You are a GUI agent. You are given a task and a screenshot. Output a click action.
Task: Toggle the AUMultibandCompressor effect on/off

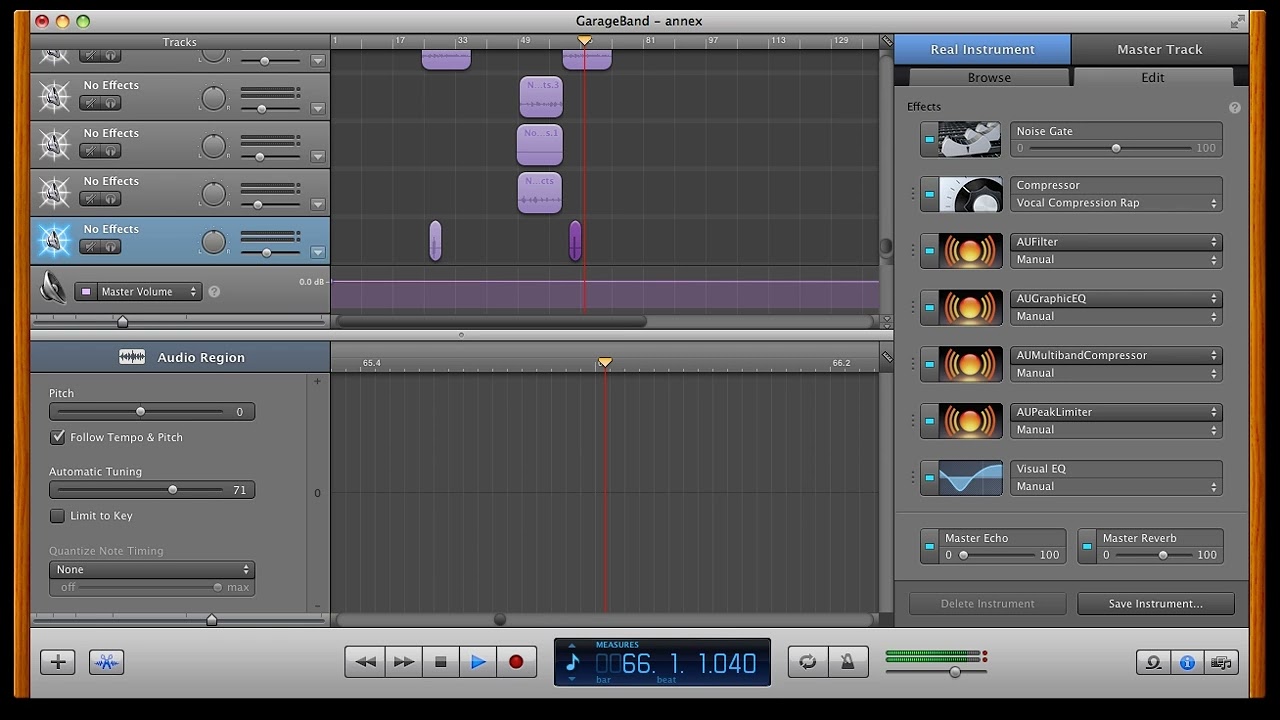click(x=929, y=364)
